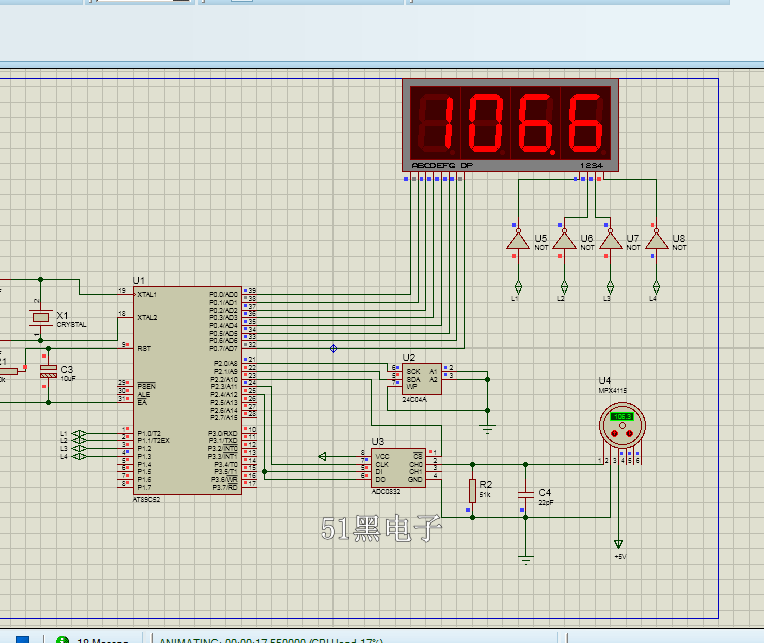The image size is (764, 643).
Task: Click the U4 reference label
Action: point(604,380)
